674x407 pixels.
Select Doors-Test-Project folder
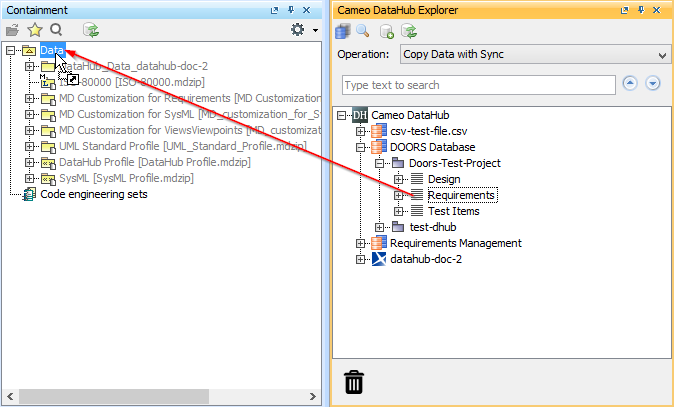click(455, 163)
